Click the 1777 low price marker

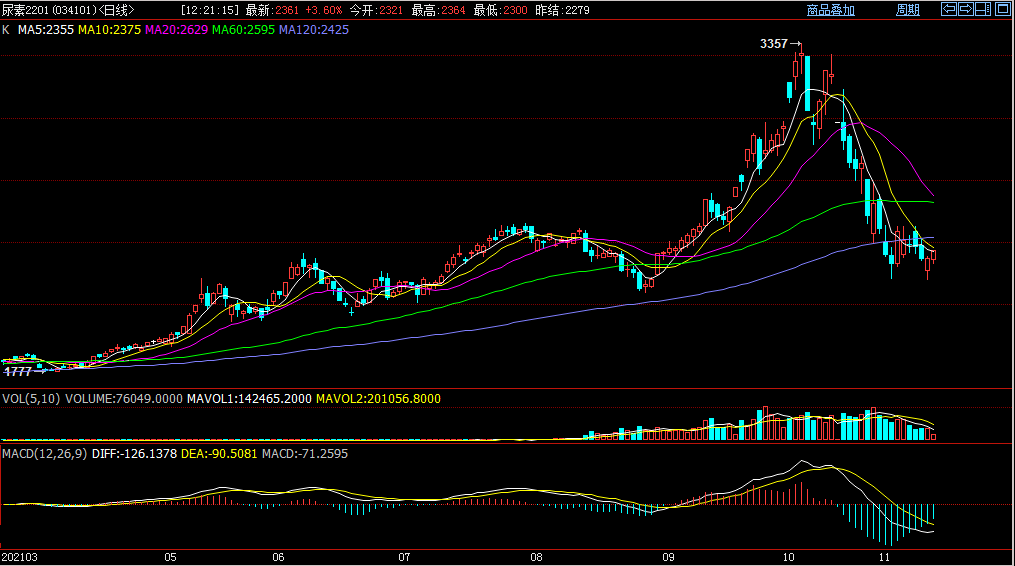click(x=18, y=371)
